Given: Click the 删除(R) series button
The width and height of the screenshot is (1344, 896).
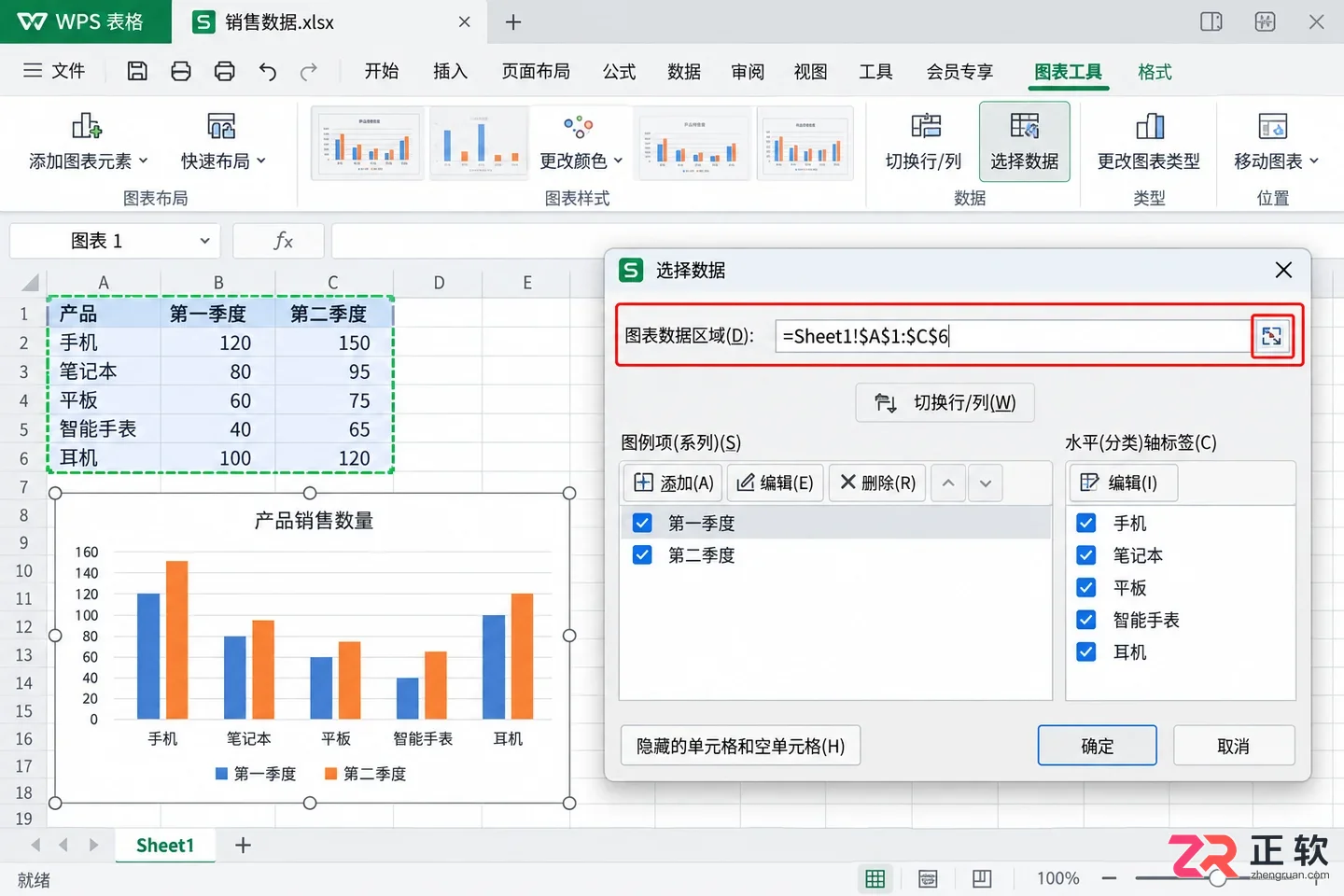Looking at the screenshot, I should click(x=878, y=483).
